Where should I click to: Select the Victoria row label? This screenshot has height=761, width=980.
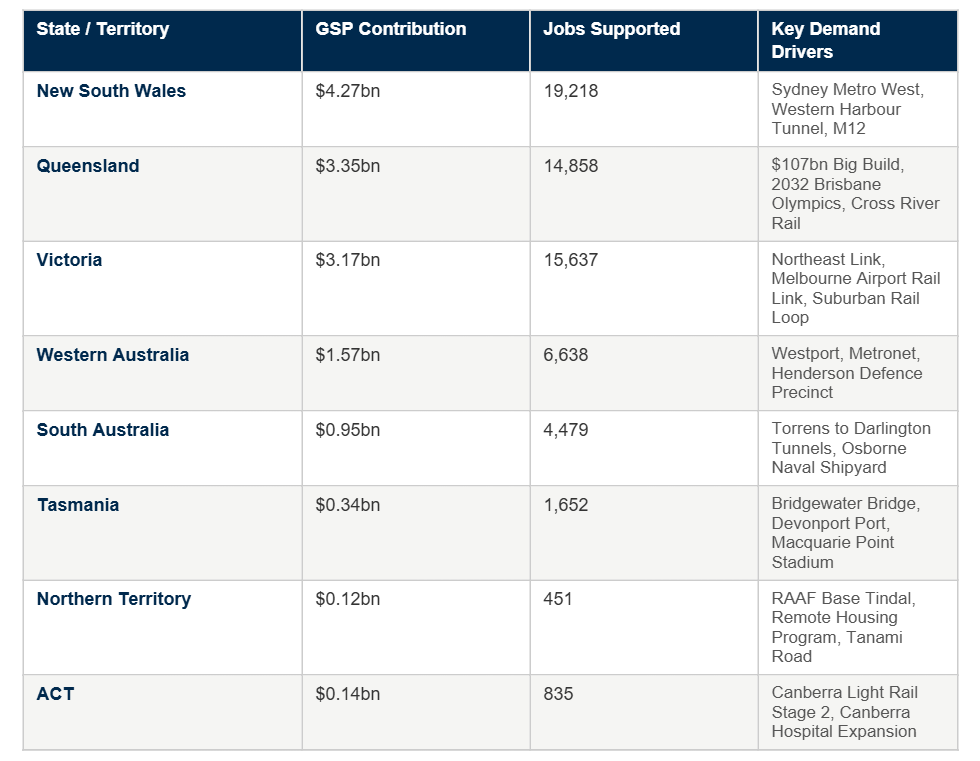click(x=69, y=260)
